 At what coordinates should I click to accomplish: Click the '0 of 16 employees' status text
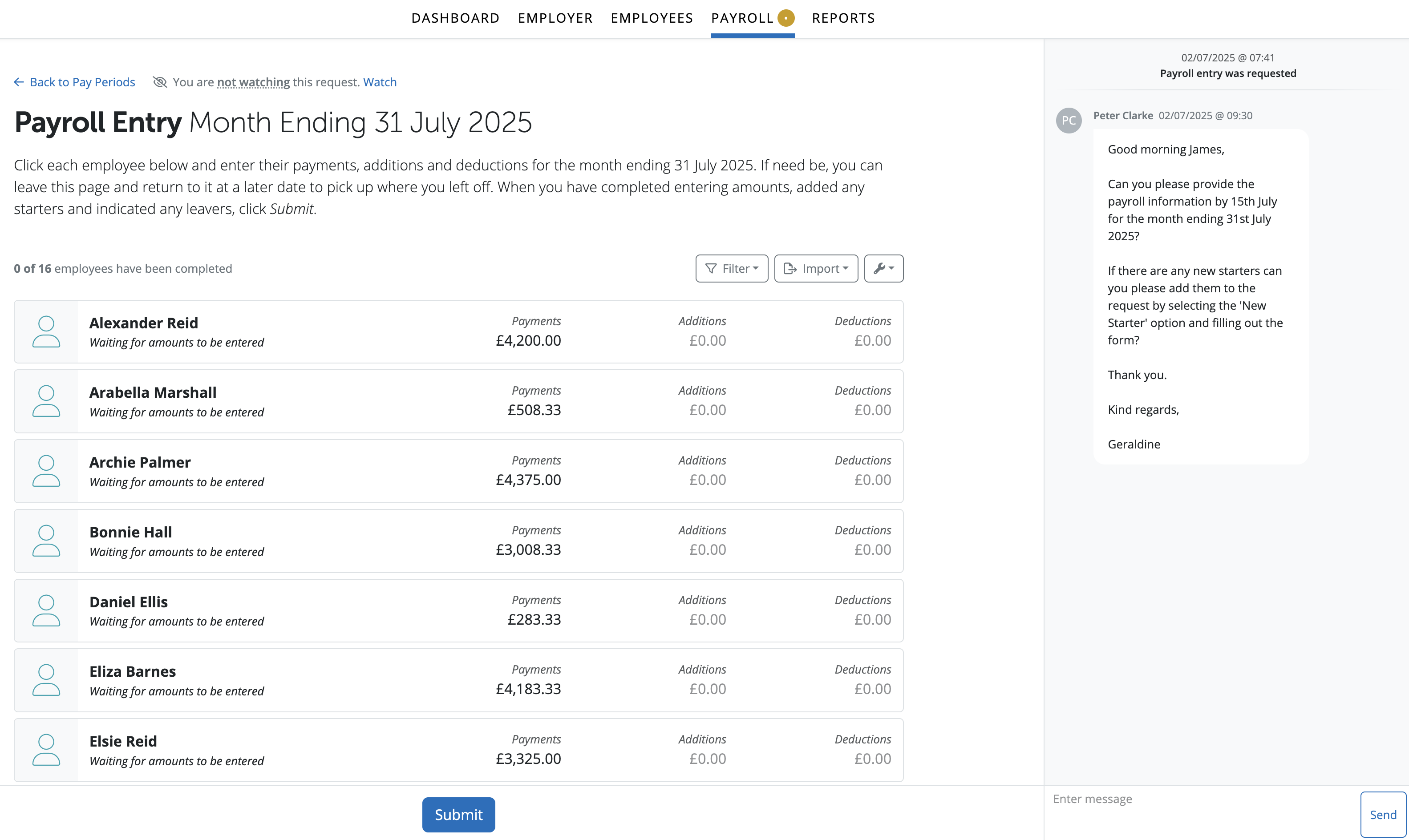[x=123, y=268]
